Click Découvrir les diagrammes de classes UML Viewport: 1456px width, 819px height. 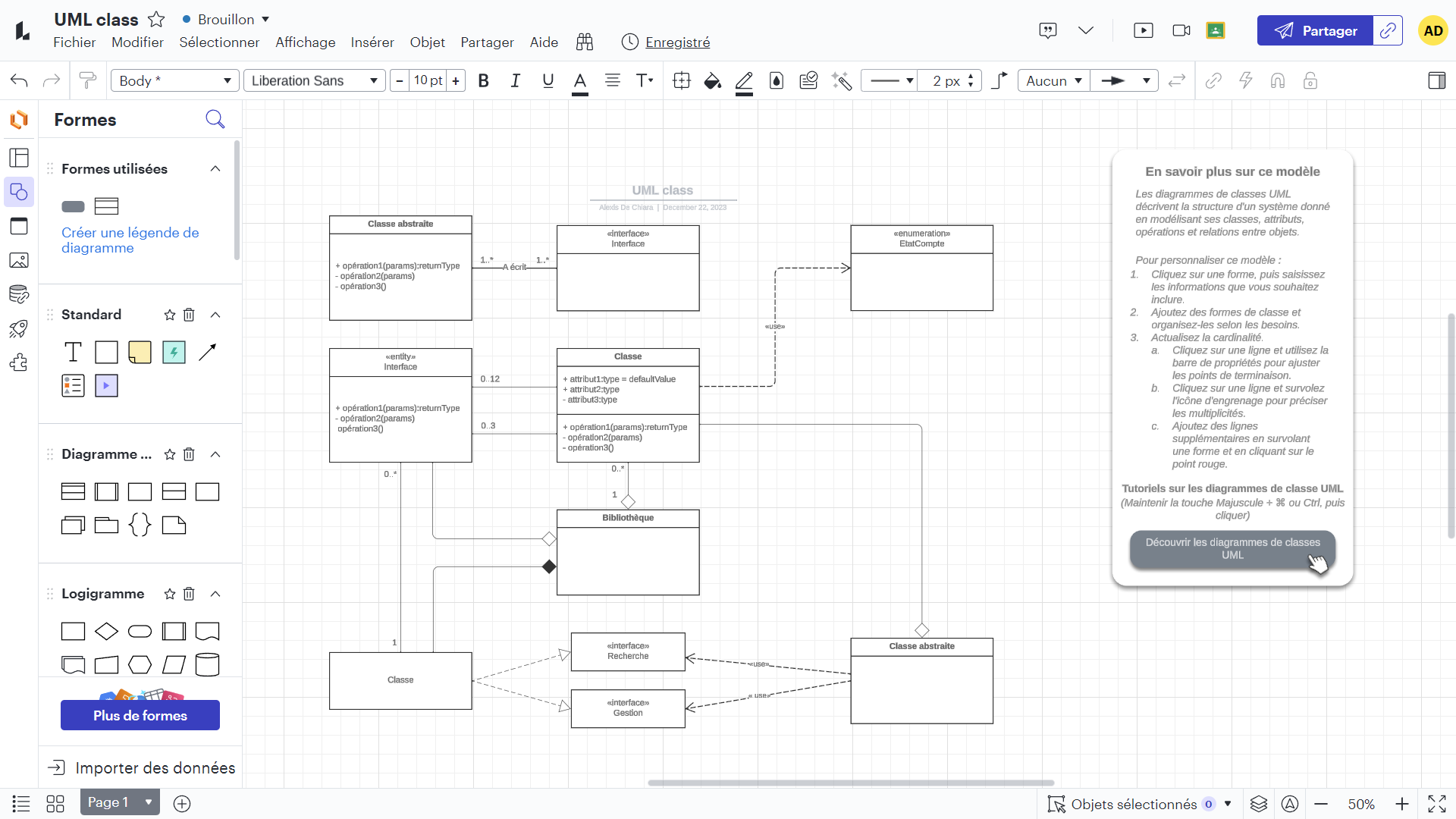pos(1232,549)
